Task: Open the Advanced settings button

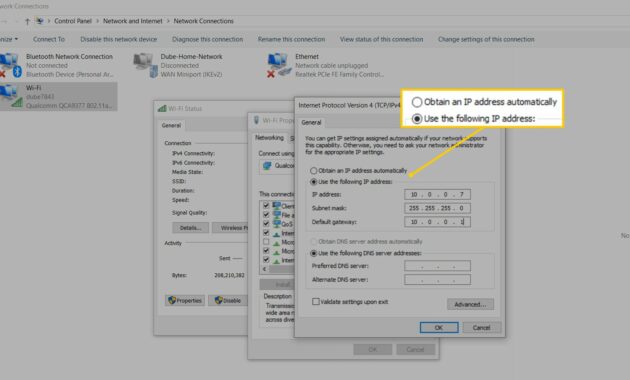Action: click(x=470, y=304)
